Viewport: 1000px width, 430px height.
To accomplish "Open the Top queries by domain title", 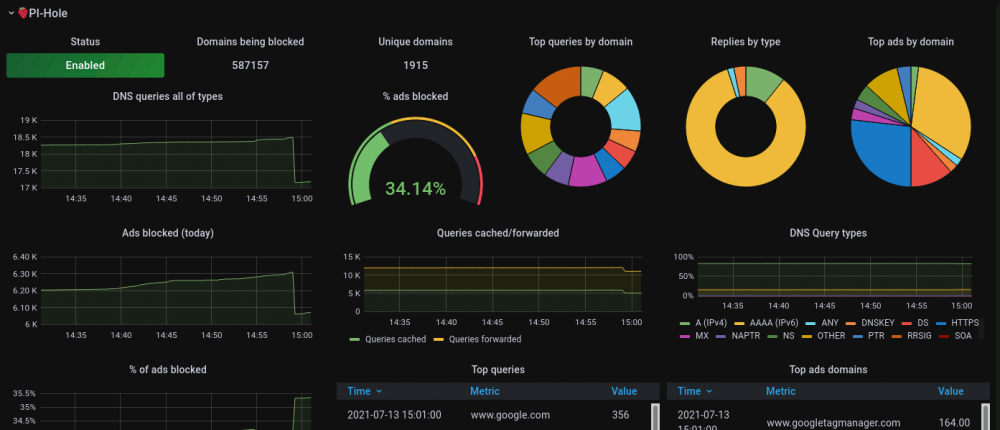I will coord(580,41).
